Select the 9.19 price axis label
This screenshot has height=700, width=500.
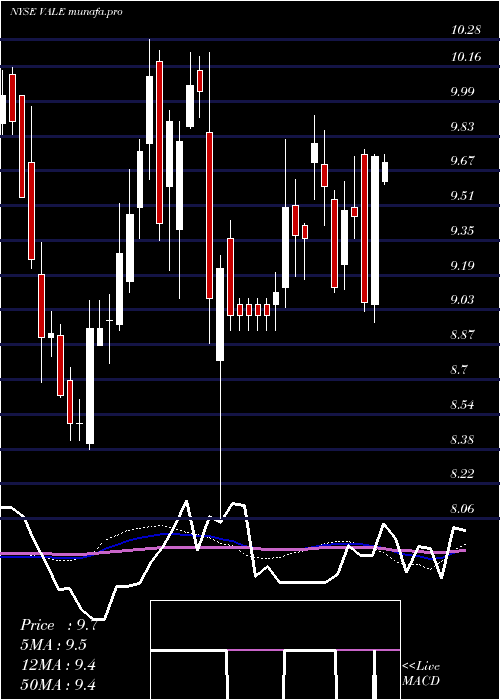tap(462, 266)
